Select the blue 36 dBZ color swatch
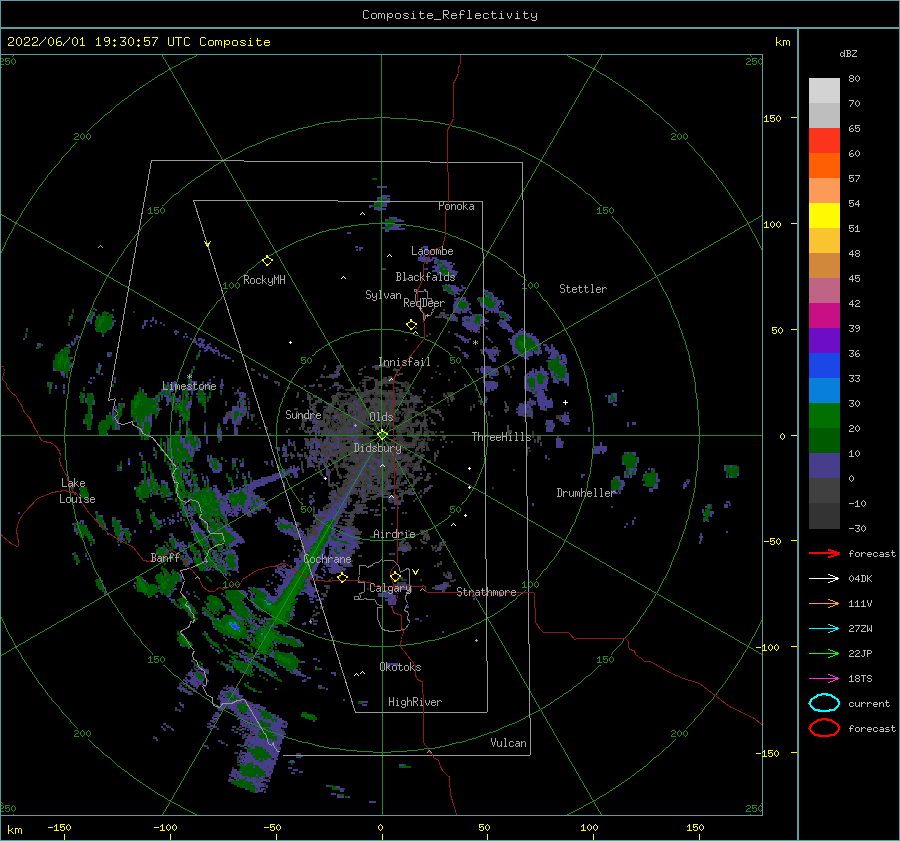This screenshot has width=900, height=841. [x=824, y=366]
